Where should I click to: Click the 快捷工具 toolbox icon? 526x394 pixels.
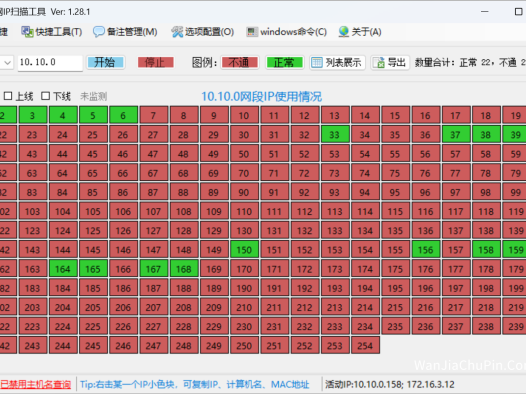click(x=27, y=32)
